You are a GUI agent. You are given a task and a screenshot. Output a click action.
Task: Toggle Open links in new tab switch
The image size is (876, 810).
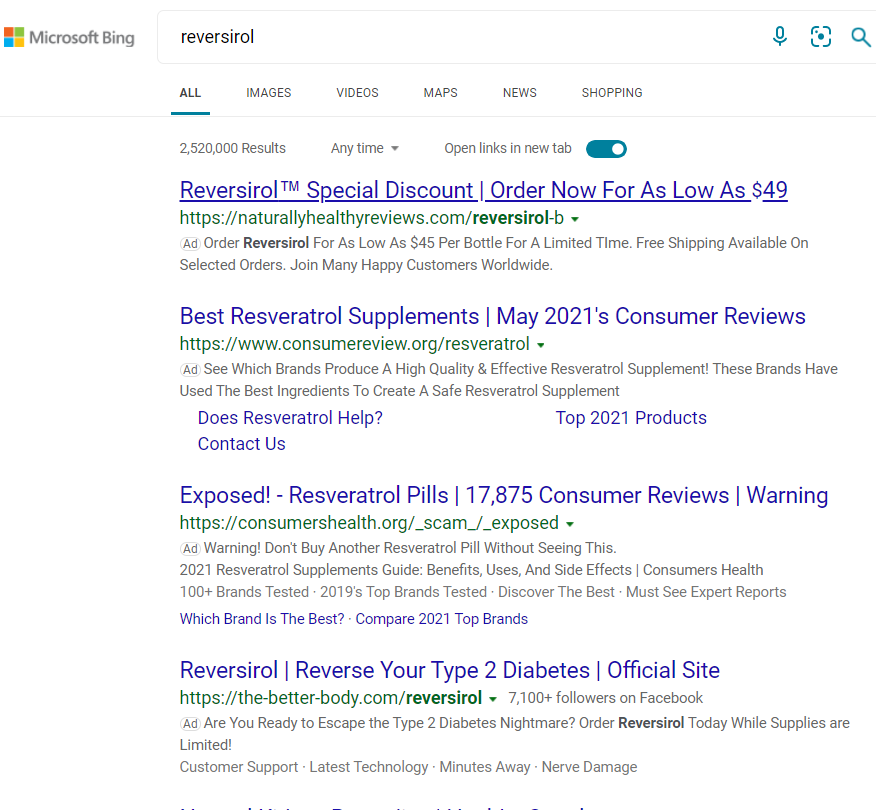(606, 149)
